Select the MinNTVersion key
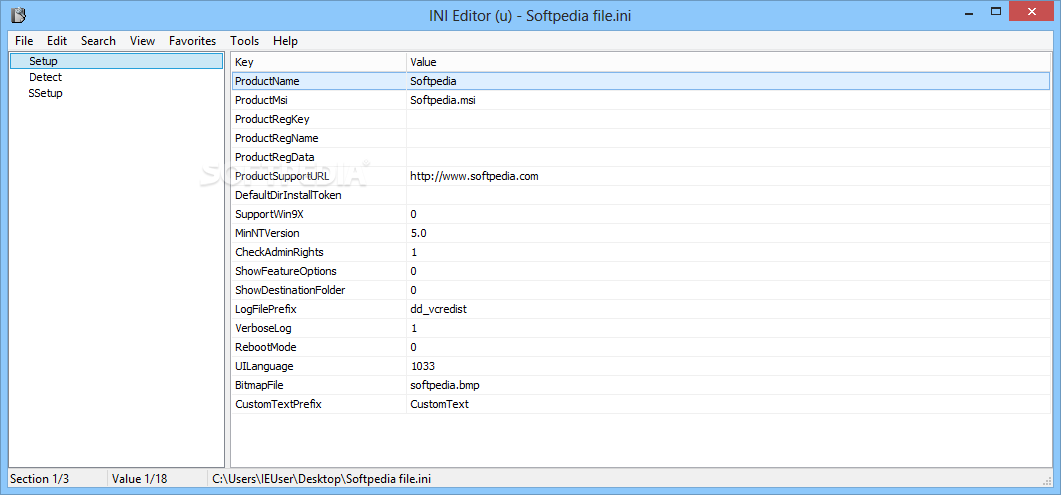This screenshot has height=495, width=1061. (267, 233)
